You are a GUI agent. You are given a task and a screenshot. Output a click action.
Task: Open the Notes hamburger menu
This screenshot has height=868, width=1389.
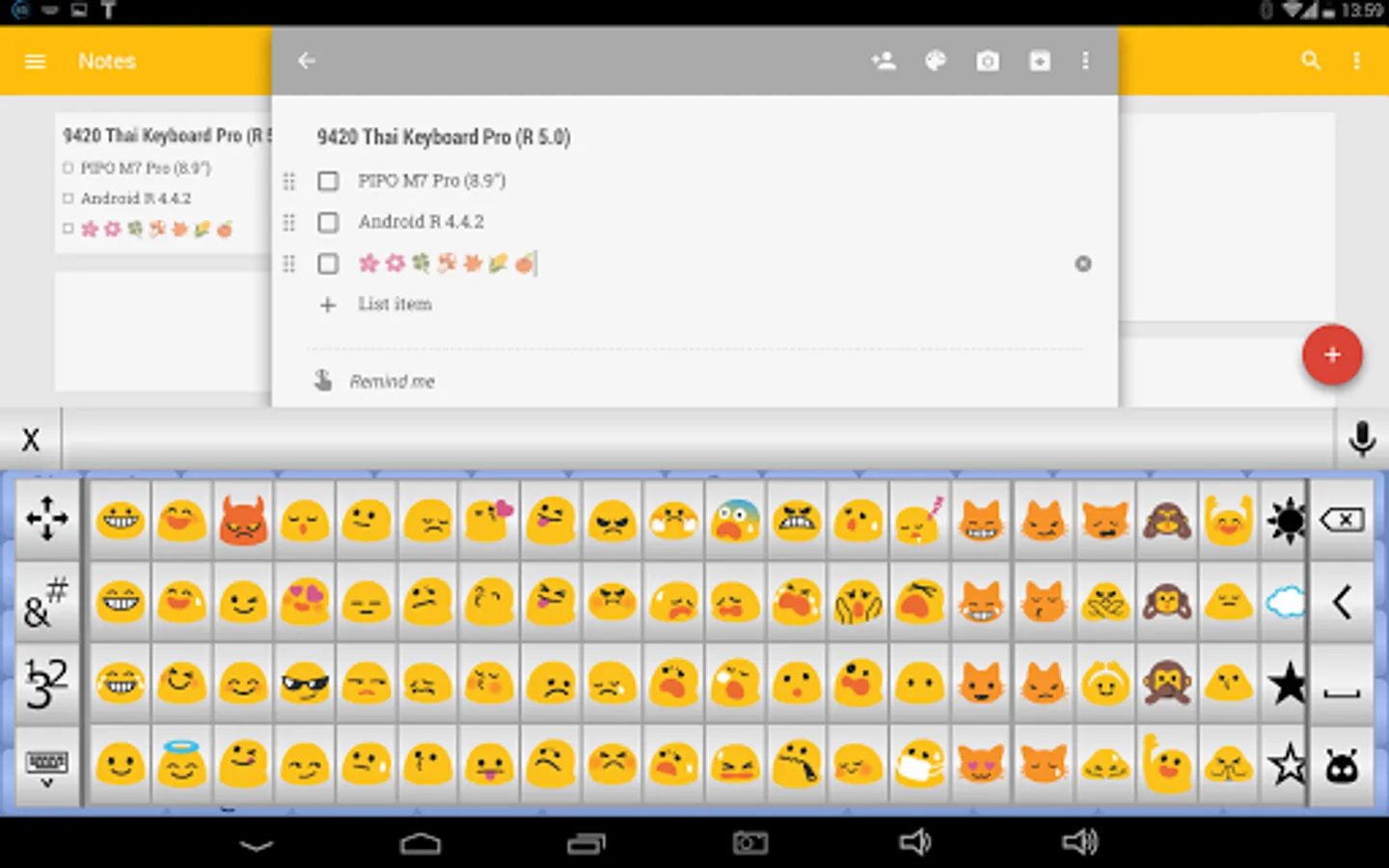tap(36, 61)
